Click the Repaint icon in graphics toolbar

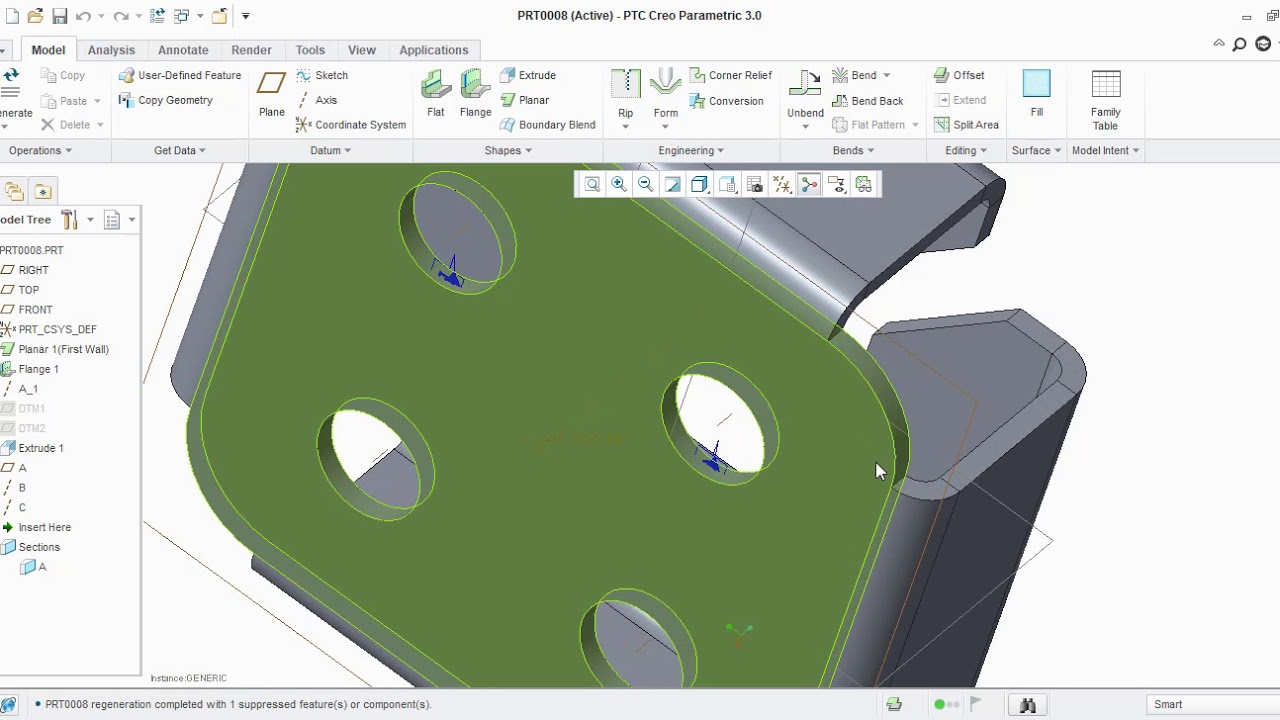(673, 184)
